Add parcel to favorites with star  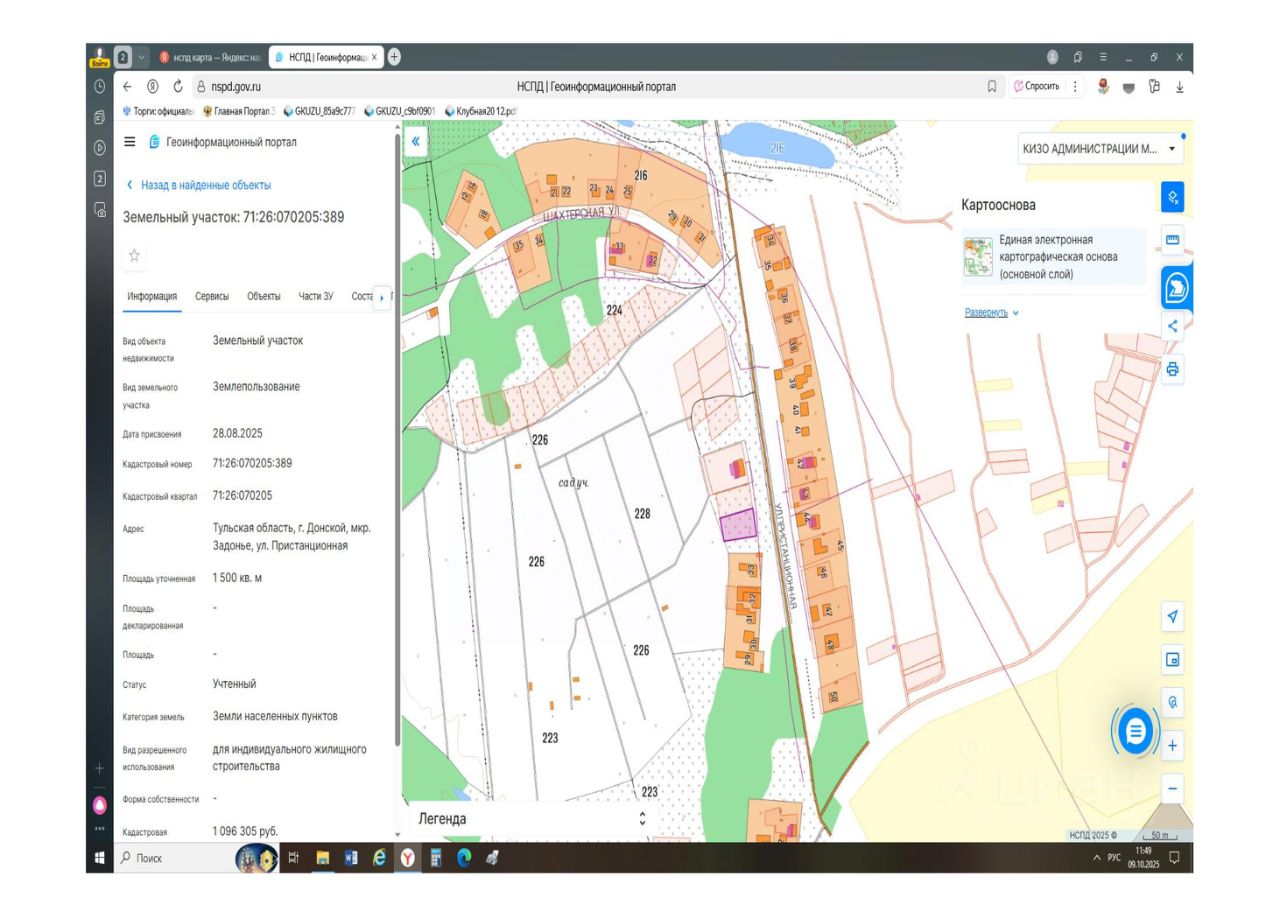tap(134, 256)
